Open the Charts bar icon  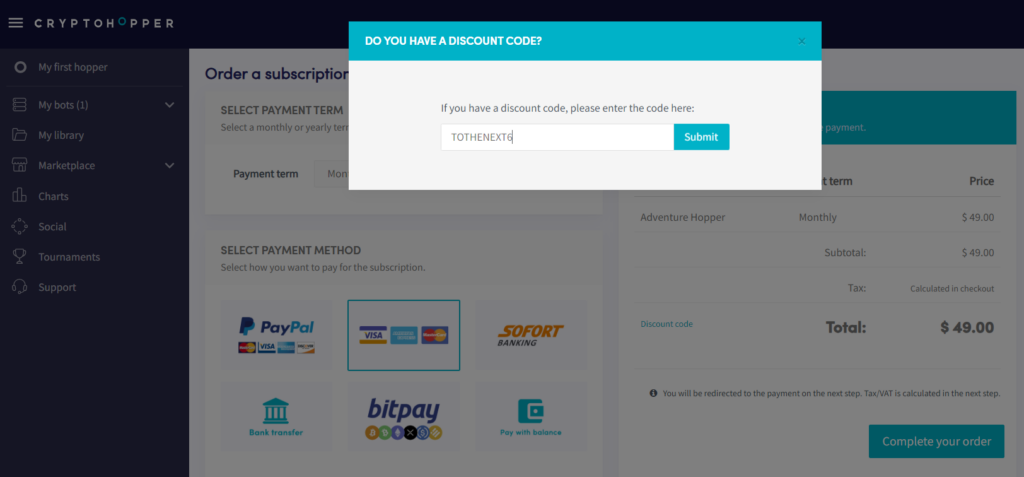pos(20,196)
